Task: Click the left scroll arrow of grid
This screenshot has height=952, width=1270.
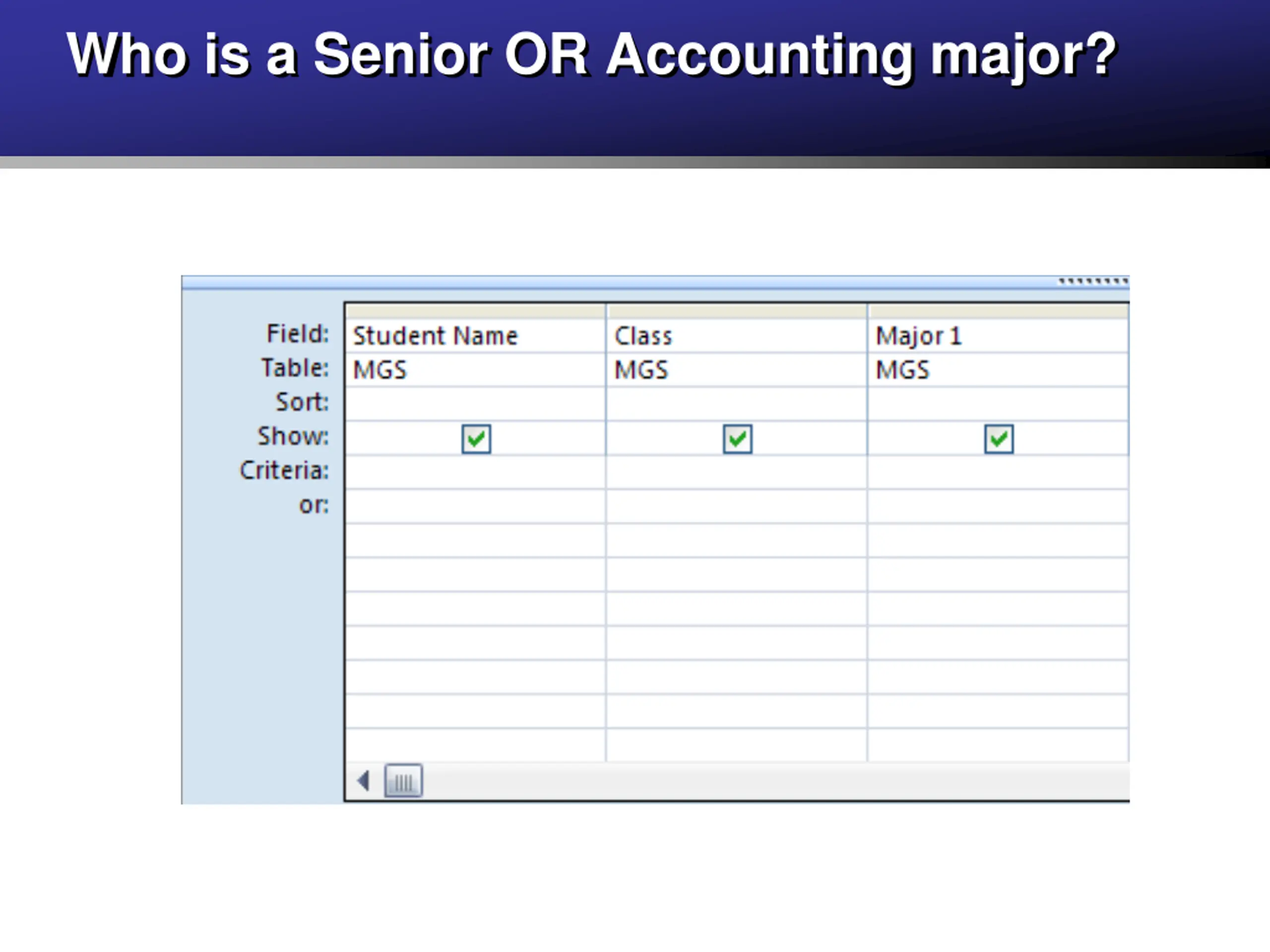Action: click(x=363, y=780)
